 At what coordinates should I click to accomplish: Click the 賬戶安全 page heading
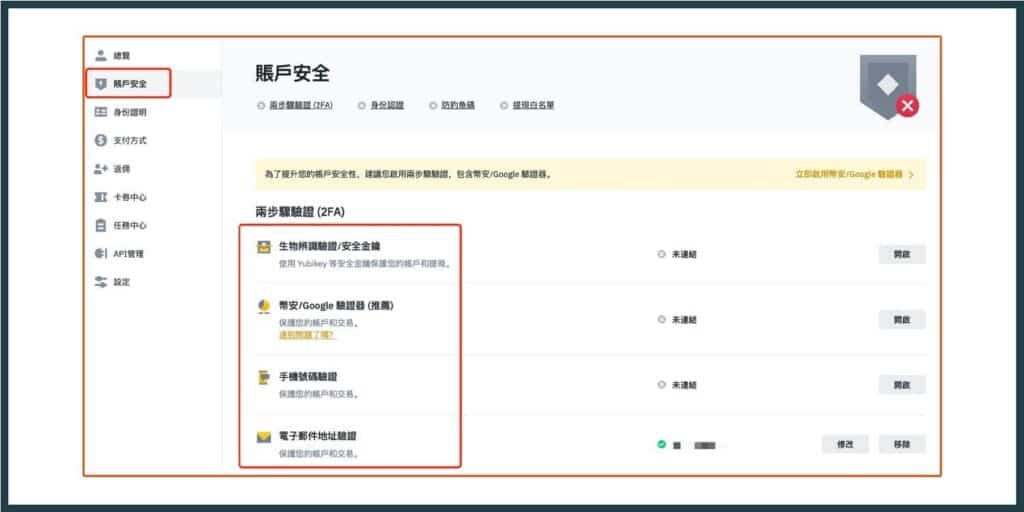click(292, 73)
